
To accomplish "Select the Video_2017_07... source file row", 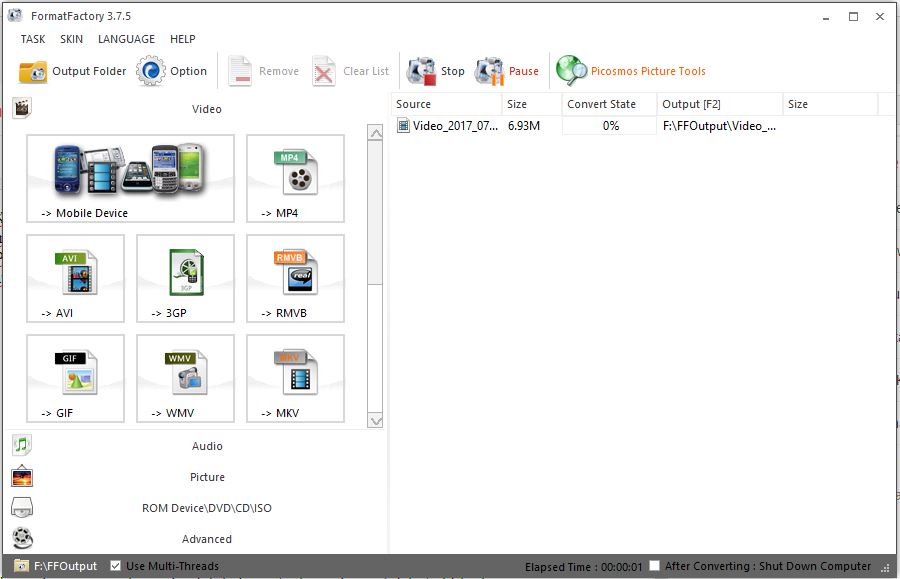I will (x=448, y=126).
